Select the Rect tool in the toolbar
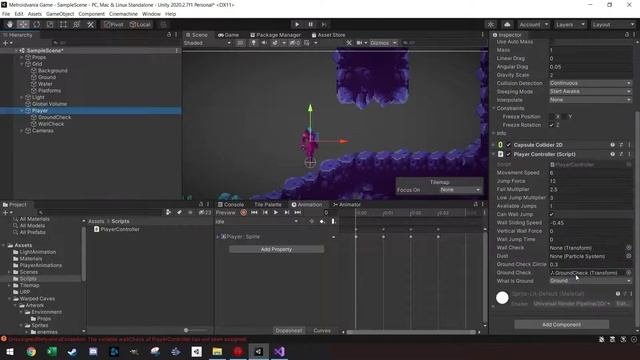The width and height of the screenshot is (640, 360). (x=63, y=24)
